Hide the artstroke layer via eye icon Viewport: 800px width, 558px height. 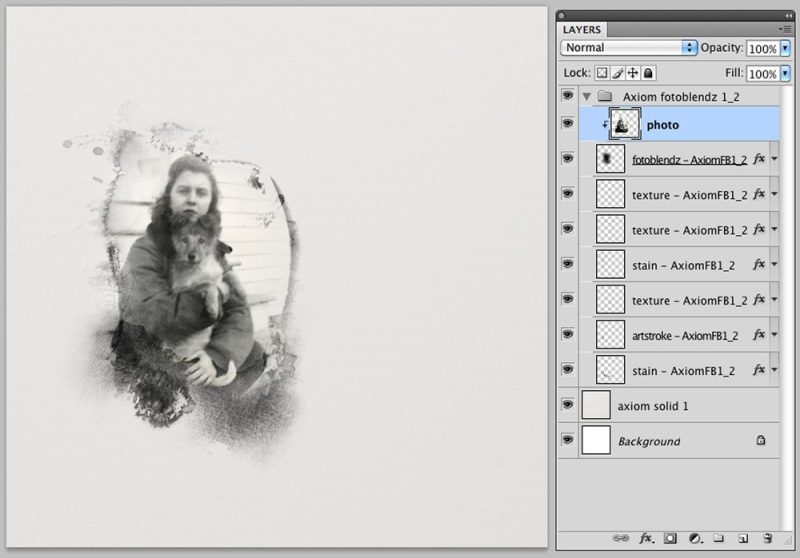(x=567, y=335)
